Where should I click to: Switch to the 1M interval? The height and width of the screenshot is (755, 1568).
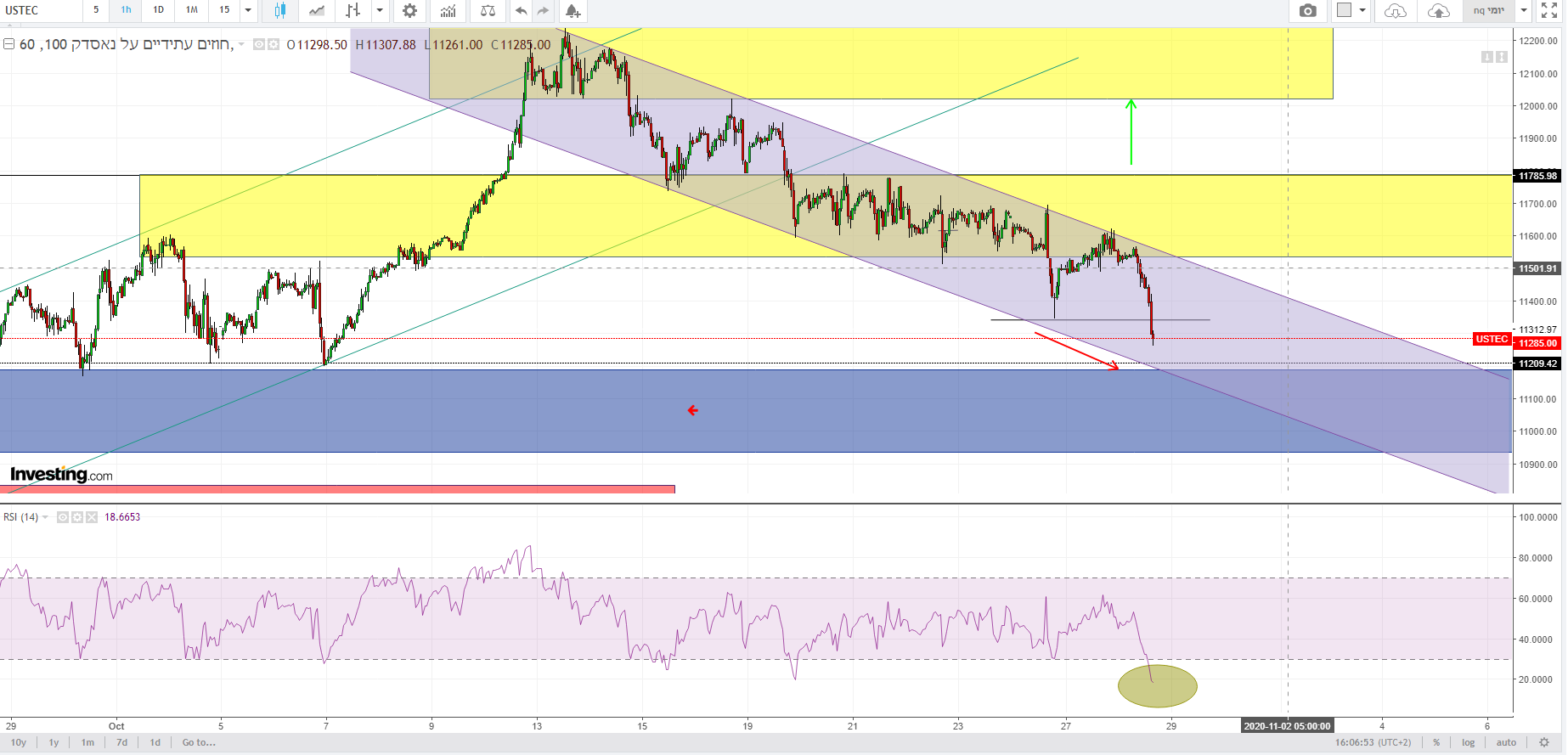click(192, 10)
